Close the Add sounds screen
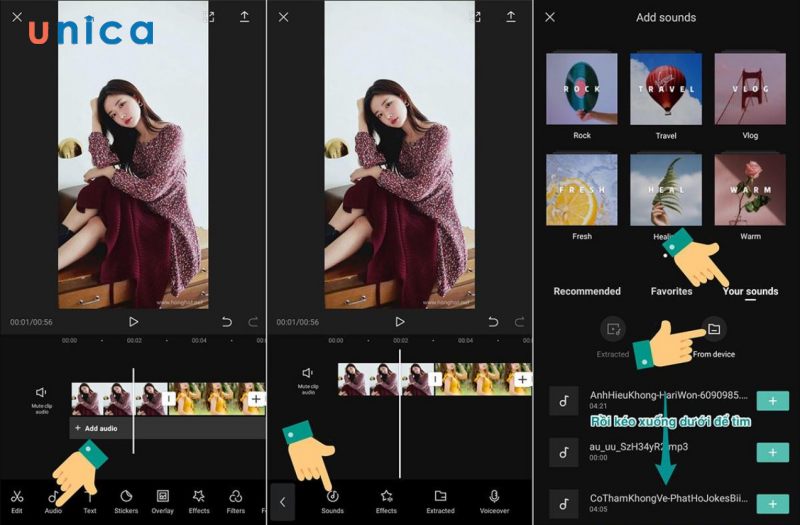 click(550, 17)
